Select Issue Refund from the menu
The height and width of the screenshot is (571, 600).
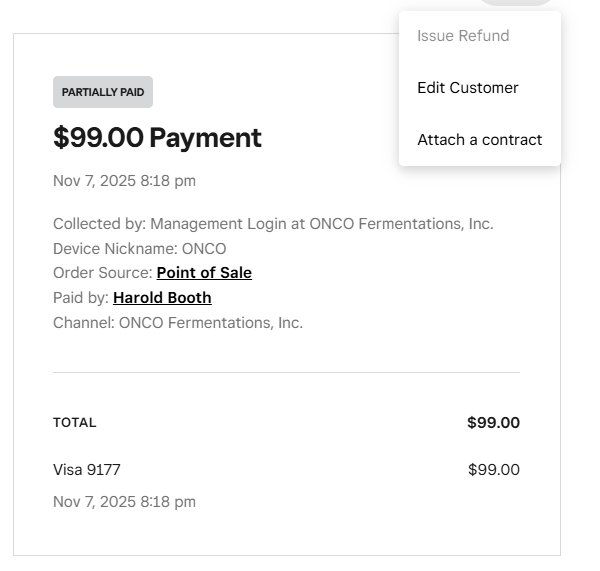coord(463,36)
